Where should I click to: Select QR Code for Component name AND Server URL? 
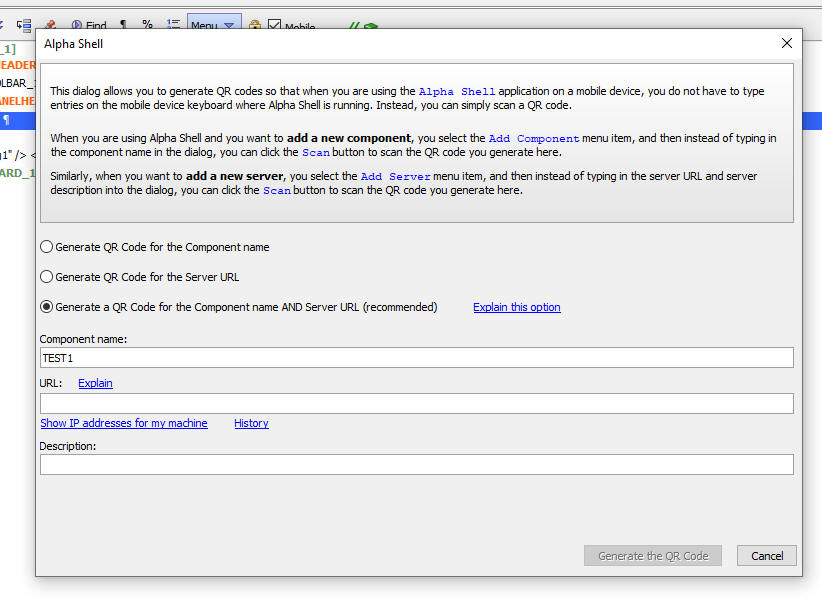pyautogui.click(x=239, y=307)
